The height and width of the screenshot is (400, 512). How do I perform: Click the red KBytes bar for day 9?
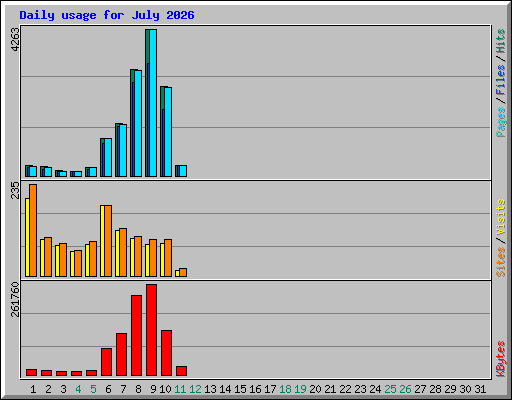(151, 330)
